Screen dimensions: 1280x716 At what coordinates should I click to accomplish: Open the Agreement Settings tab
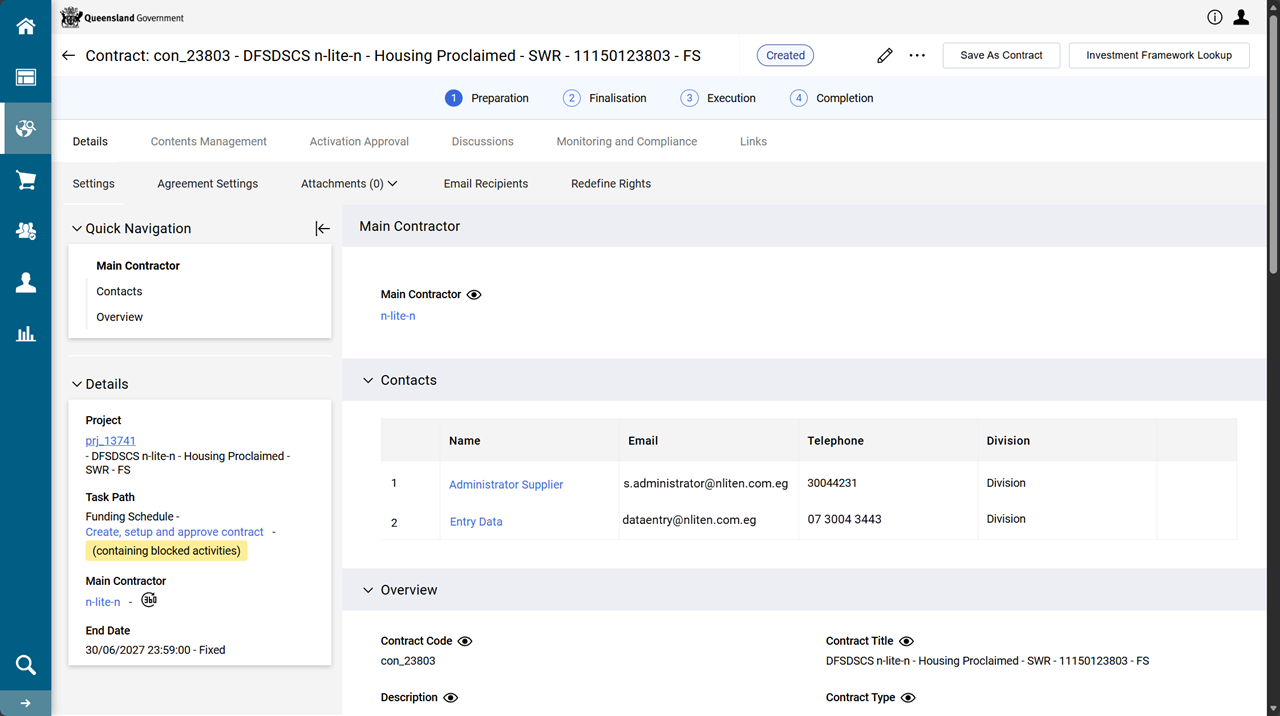[207, 184]
